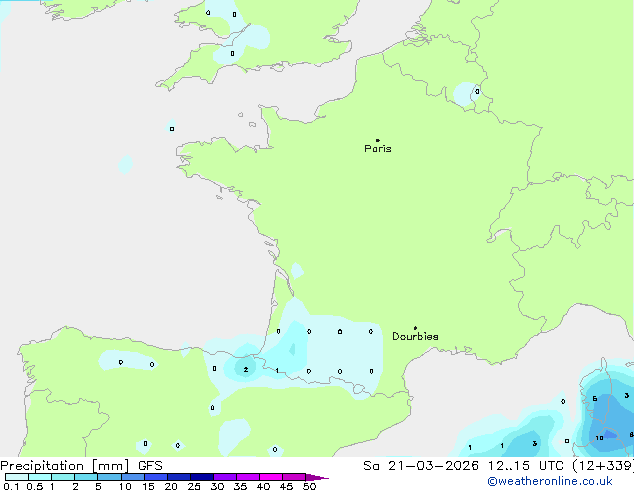Select the 35–40 mm legend swatch
The image size is (634, 490).
(x=248, y=477)
